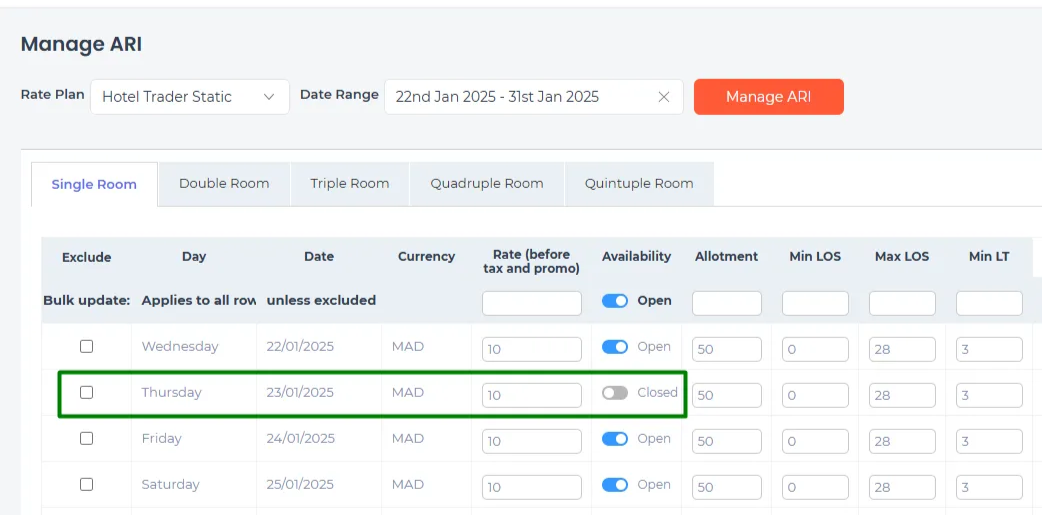The image size is (1042, 515).
Task: Click Saturday's Max LOS input box
Action: coord(902,487)
